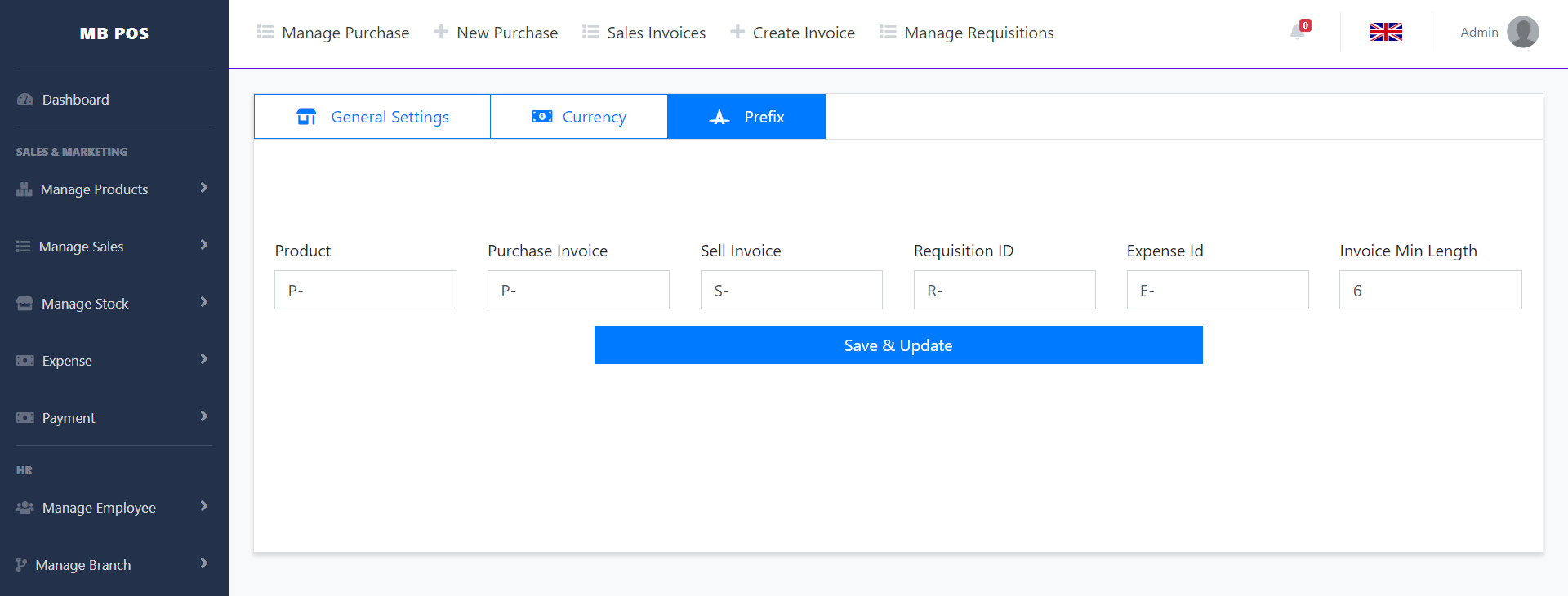Click the UK flag language icon
The width and height of the screenshot is (1568, 596).
click(x=1385, y=33)
